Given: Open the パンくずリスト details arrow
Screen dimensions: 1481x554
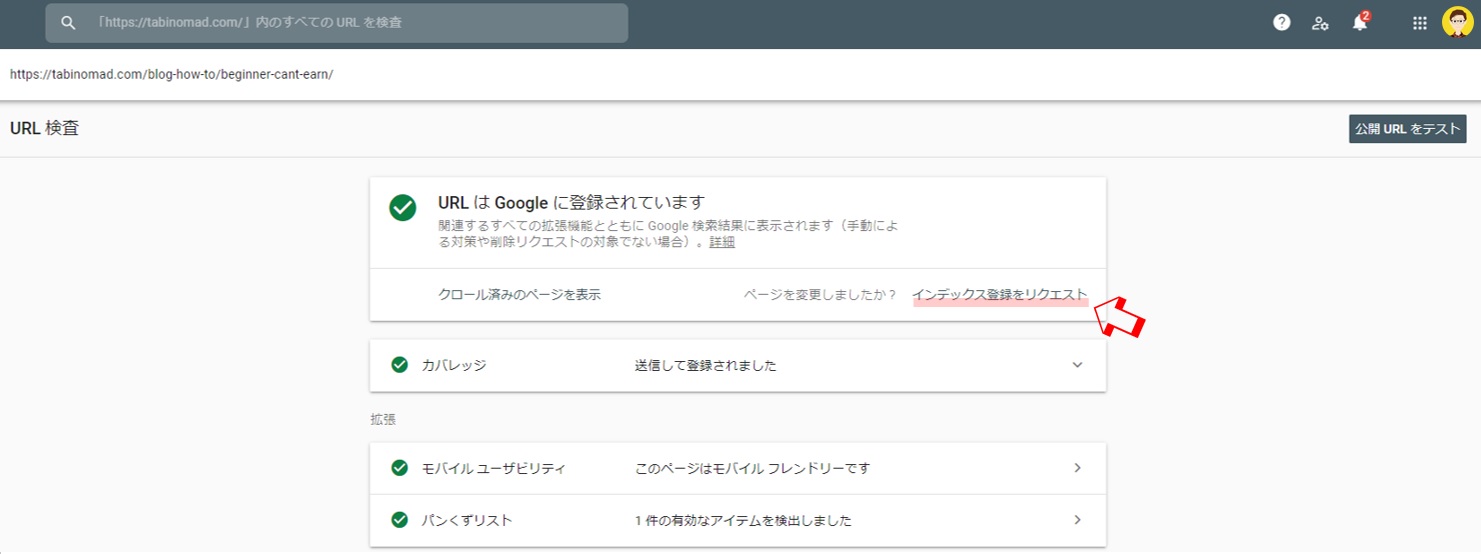Looking at the screenshot, I should pyautogui.click(x=1077, y=520).
